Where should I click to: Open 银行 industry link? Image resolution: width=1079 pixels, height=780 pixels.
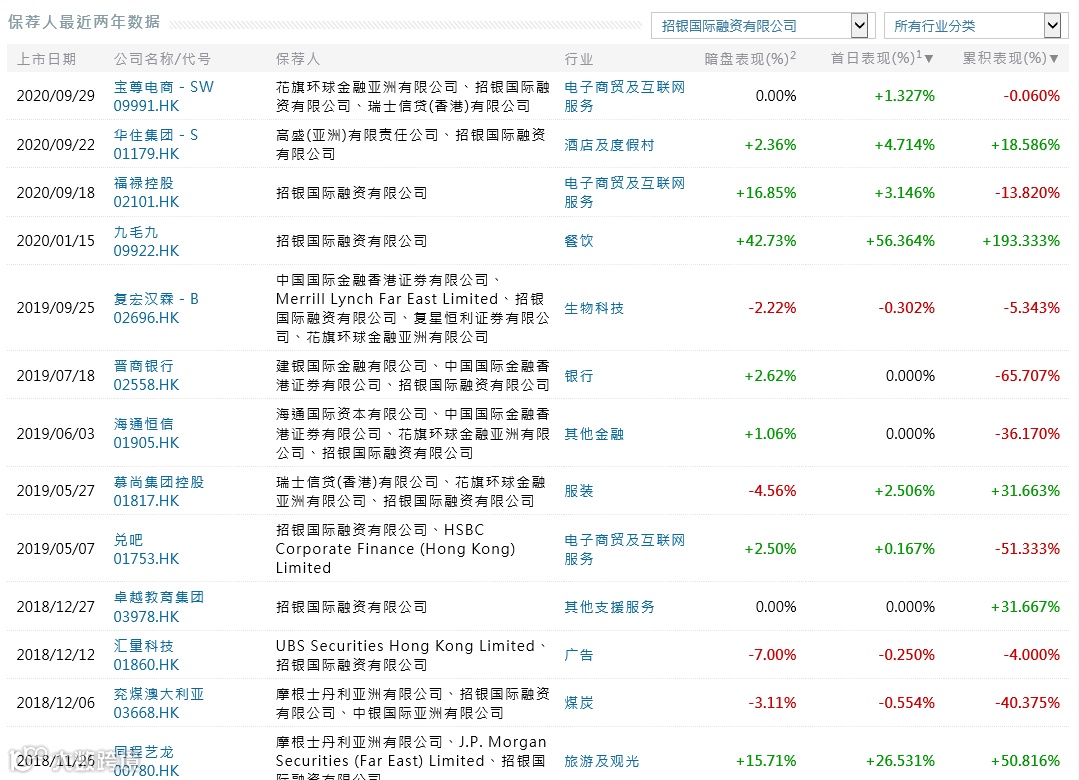579,376
